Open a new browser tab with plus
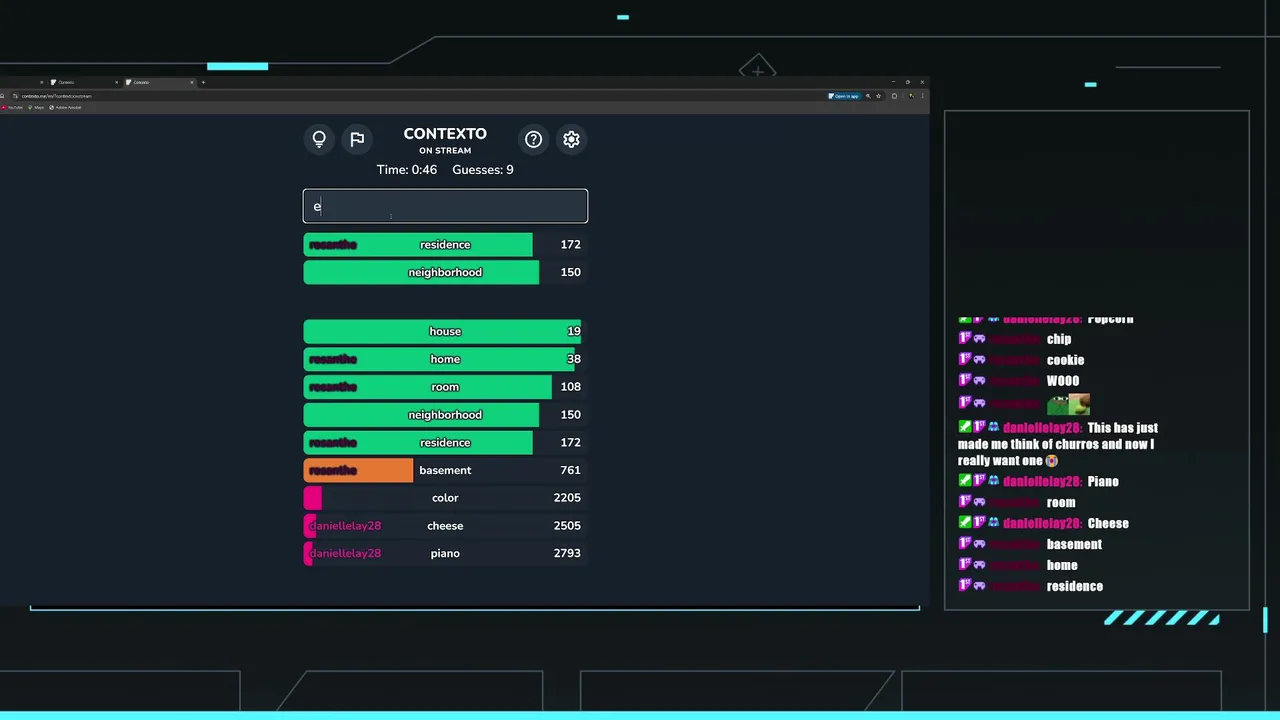This screenshot has width=1280, height=720. coord(203,82)
